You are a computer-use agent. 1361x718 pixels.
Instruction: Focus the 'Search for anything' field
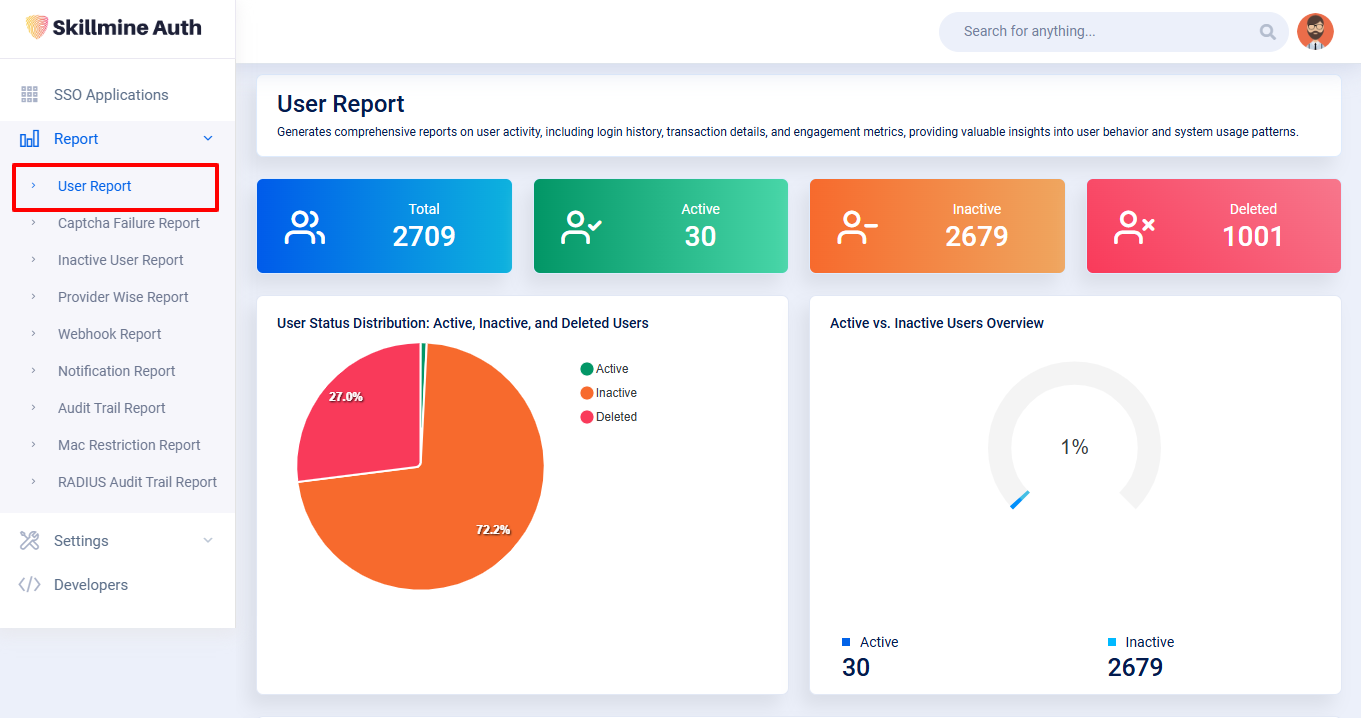tap(1100, 32)
